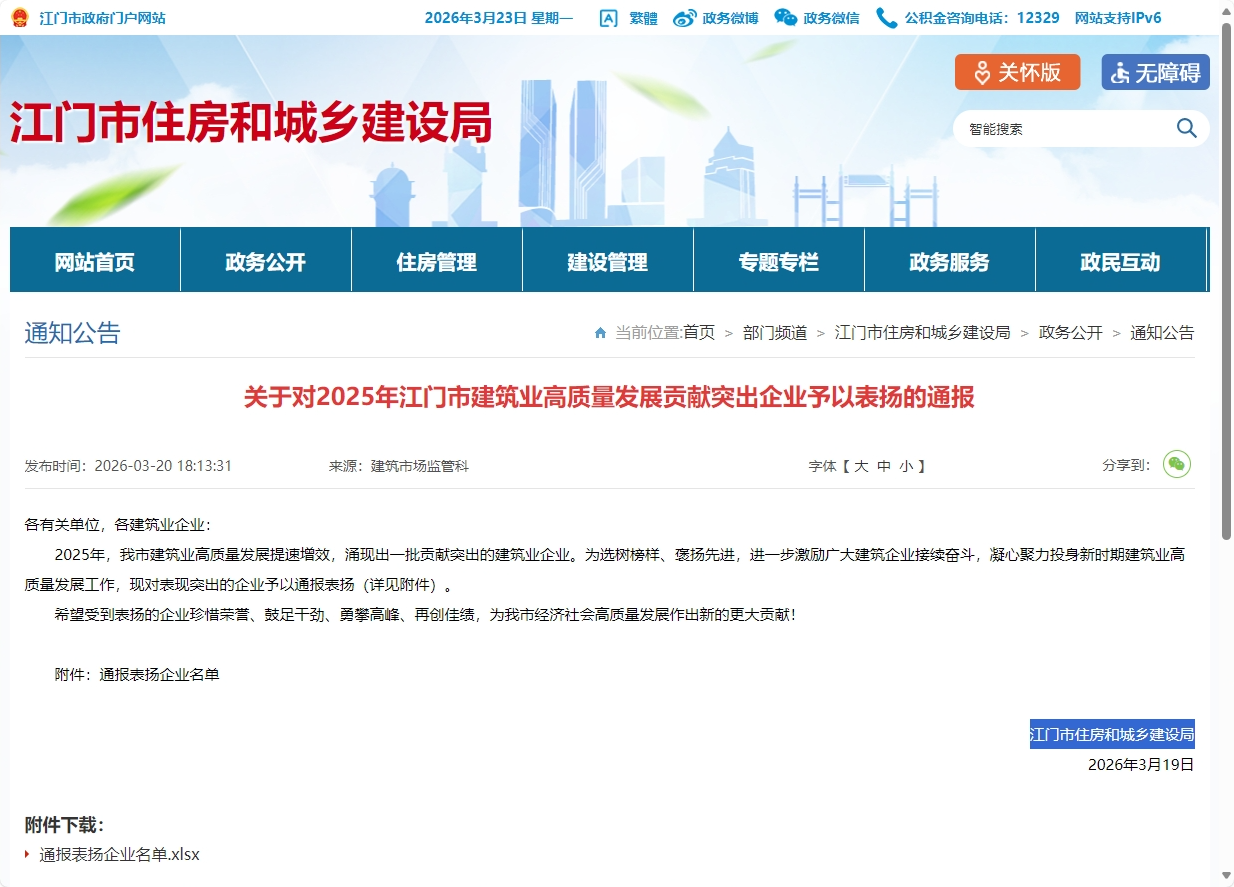The height and width of the screenshot is (887, 1234).
Task: Open the 政务公开 navigation menu
Action: click(265, 262)
